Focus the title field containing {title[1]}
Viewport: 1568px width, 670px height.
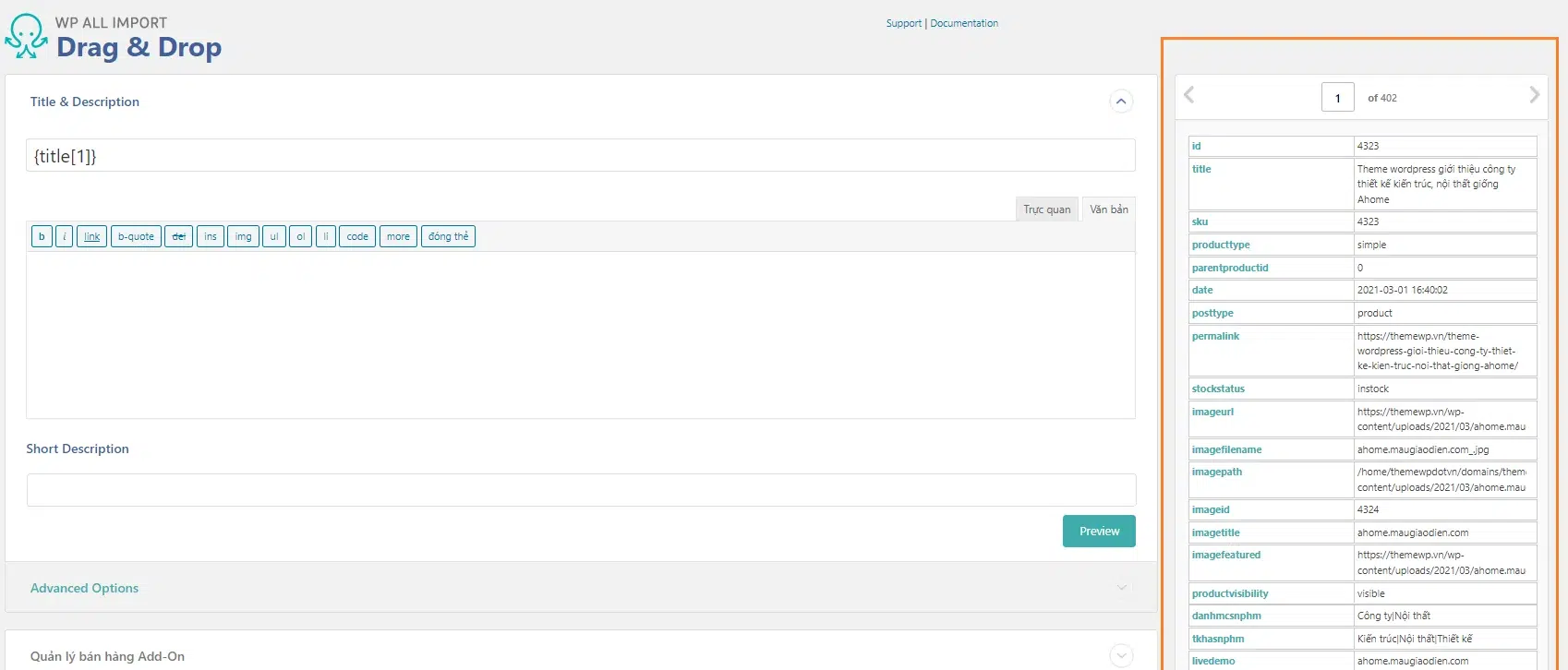pos(581,155)
